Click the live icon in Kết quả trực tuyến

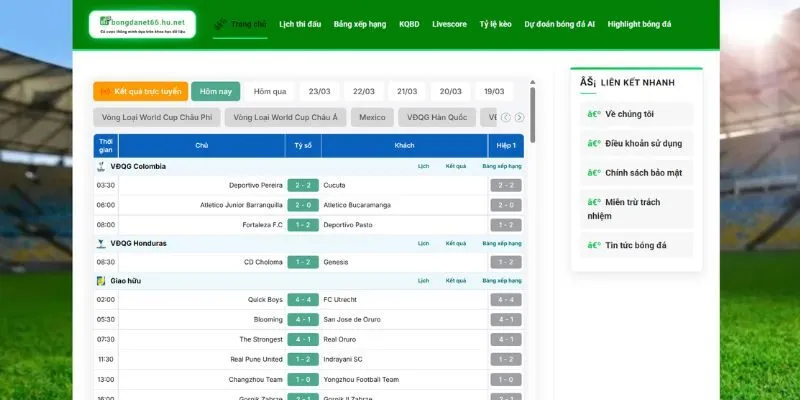click(106, 92)
